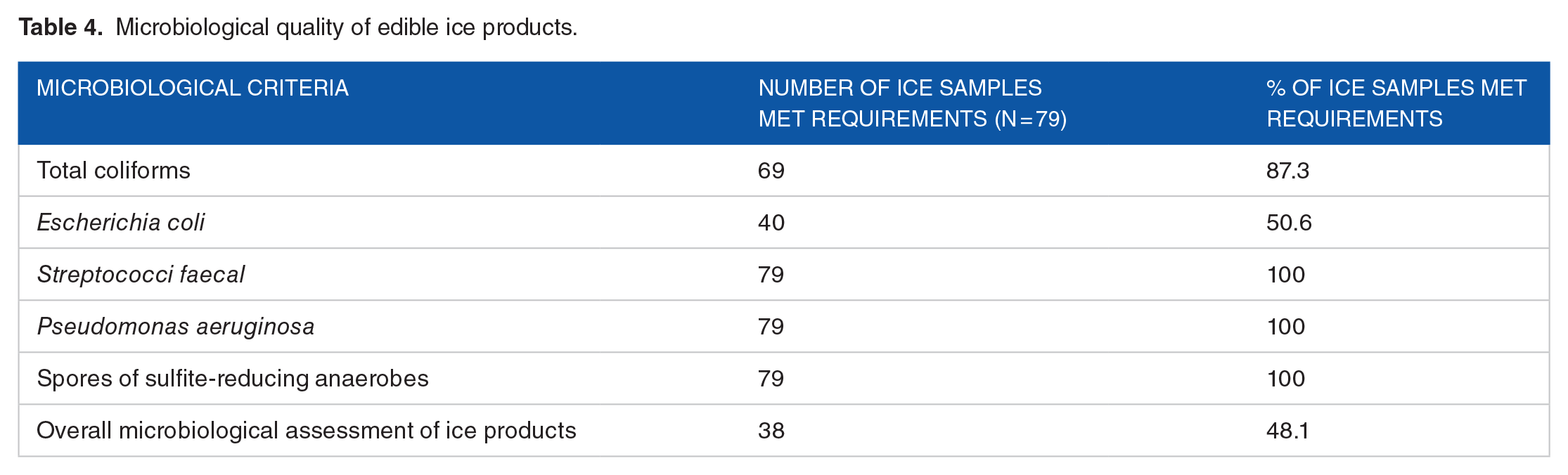1568x475 pixels.
Task: Select the value 40 for Escherichia coli
Action: click(771, 223)
